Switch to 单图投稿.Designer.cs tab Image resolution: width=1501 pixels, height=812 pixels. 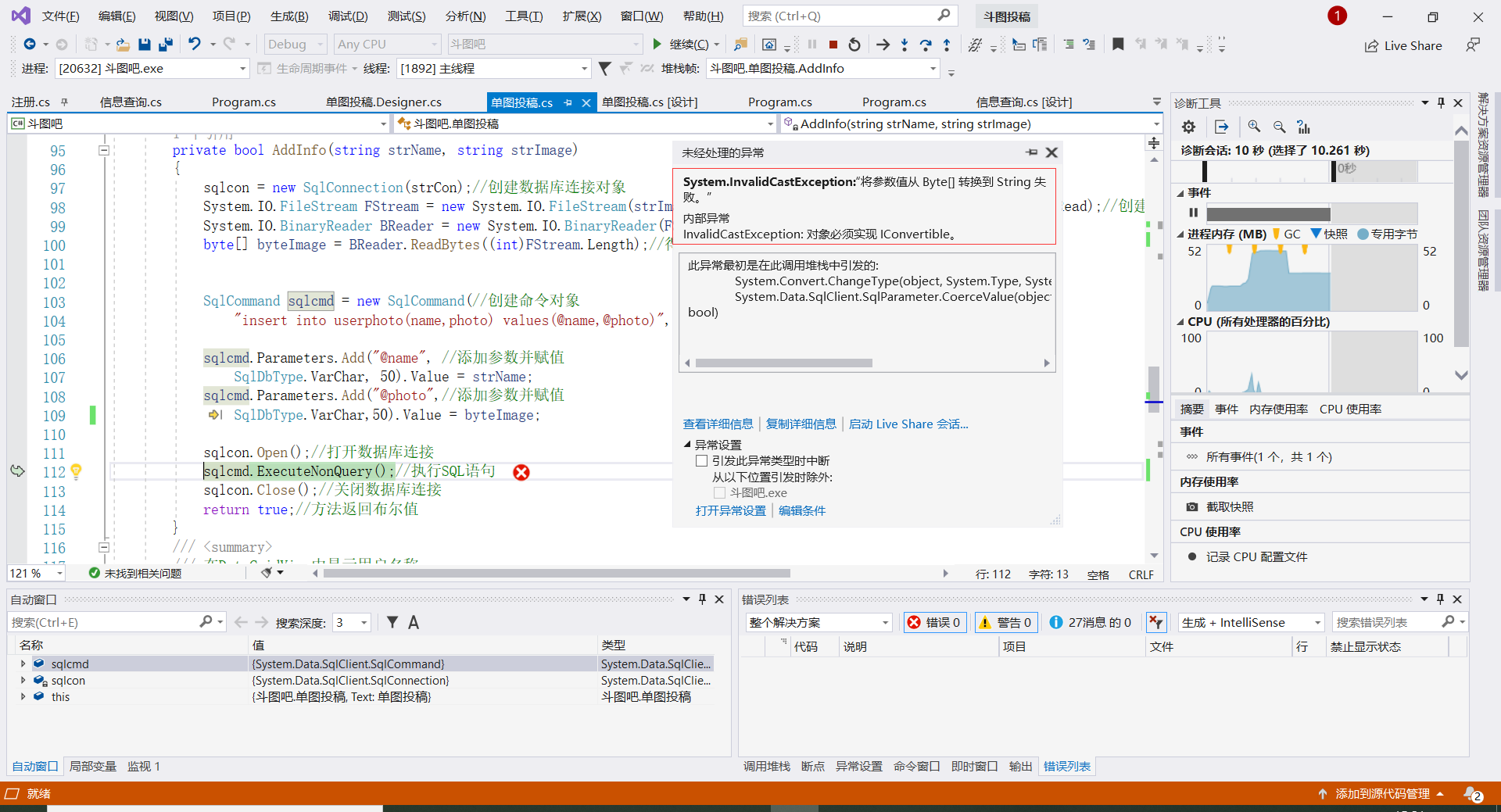[383, 102]
